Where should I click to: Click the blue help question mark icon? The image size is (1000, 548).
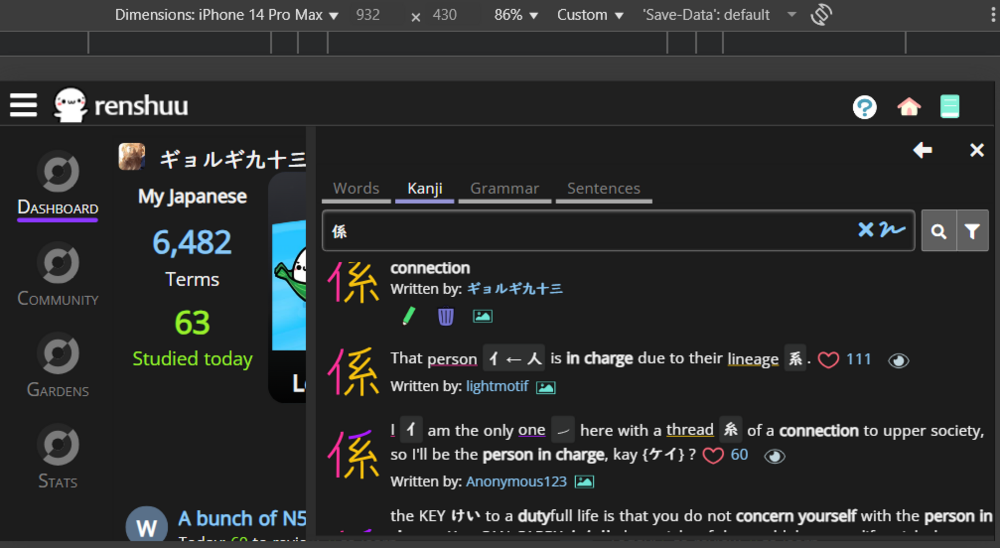865,107
